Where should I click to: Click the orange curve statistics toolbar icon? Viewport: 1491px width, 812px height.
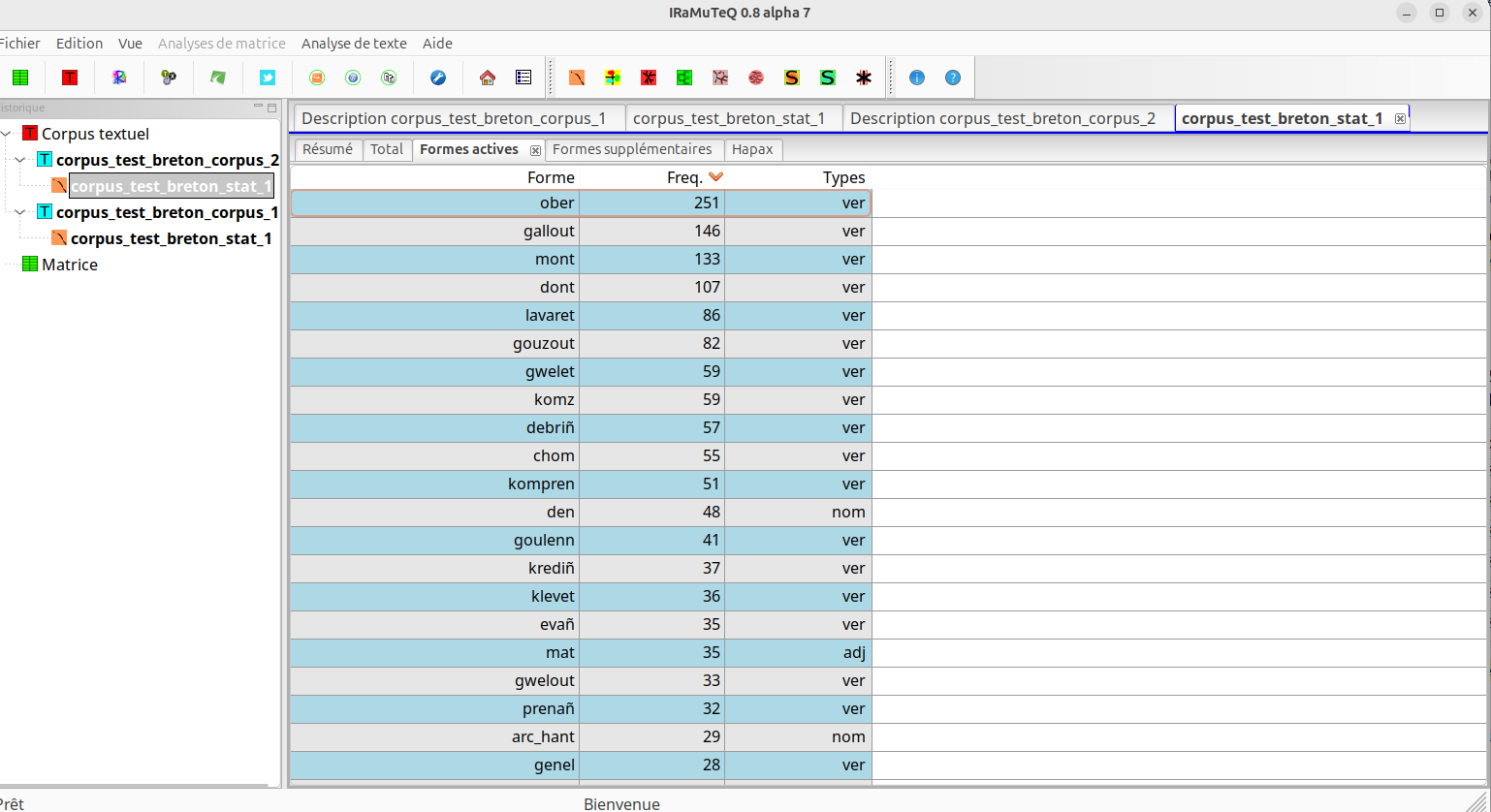click(x=577, y=78)
